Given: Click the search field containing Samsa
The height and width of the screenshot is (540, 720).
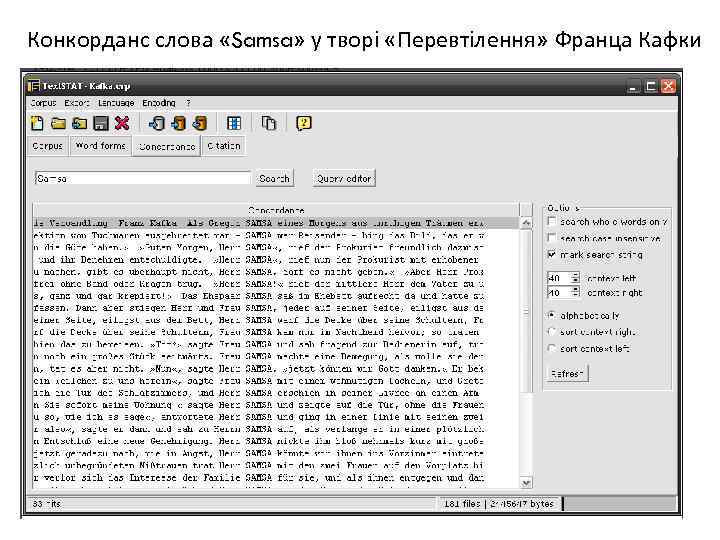Looking at the screenshot, I should (x=143, y=178).
